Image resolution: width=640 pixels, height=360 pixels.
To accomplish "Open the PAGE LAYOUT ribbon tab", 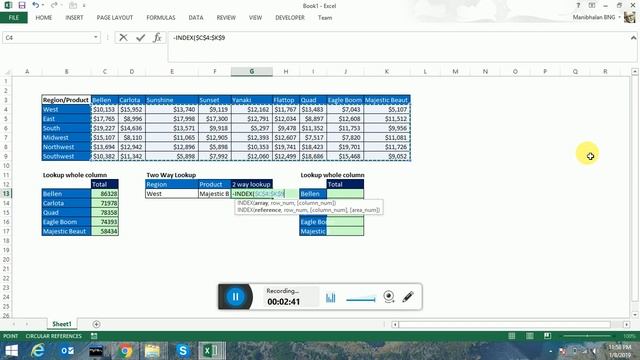I will pos(115,18).
